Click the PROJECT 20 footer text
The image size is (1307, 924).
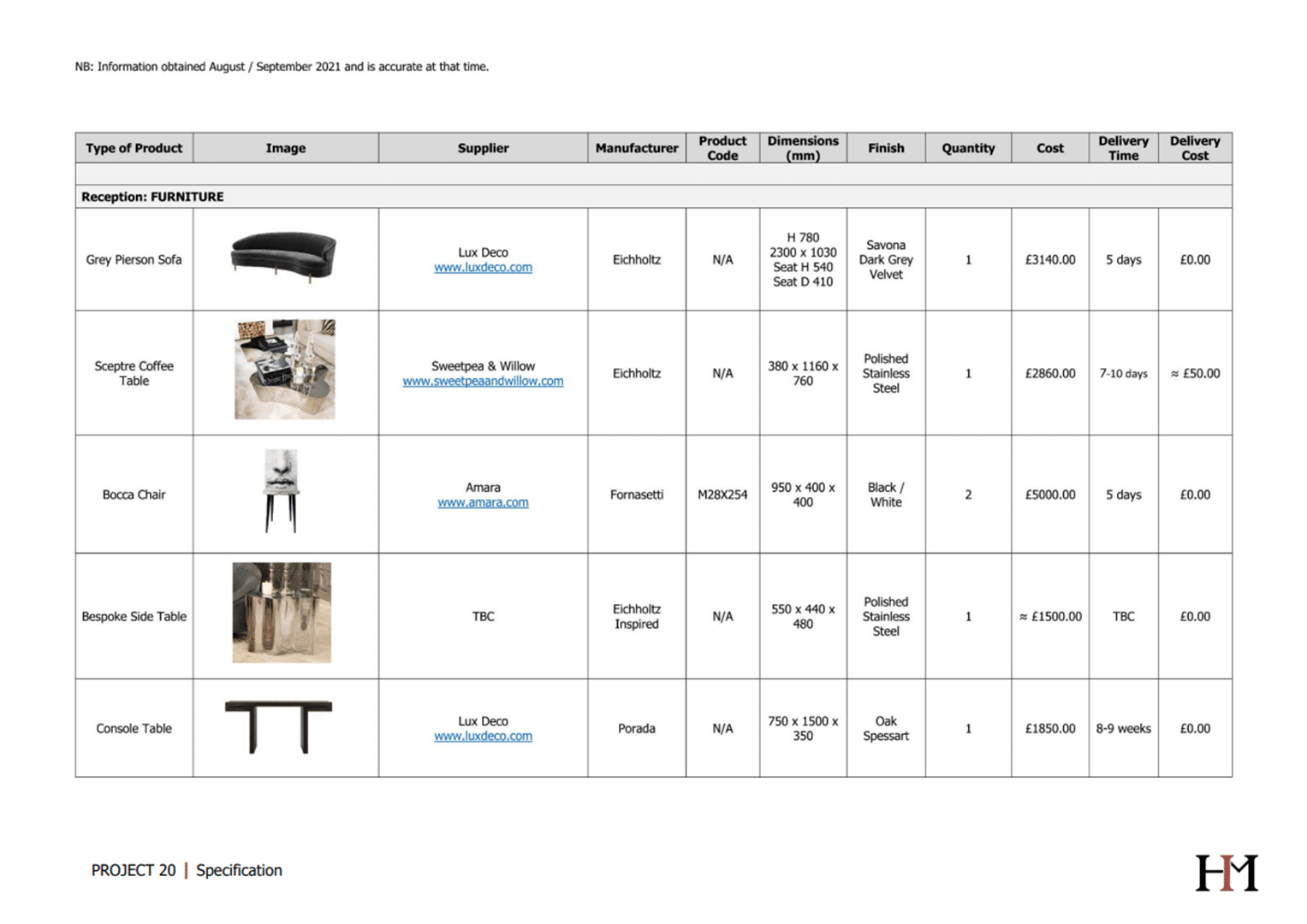(x=134, y=870)
